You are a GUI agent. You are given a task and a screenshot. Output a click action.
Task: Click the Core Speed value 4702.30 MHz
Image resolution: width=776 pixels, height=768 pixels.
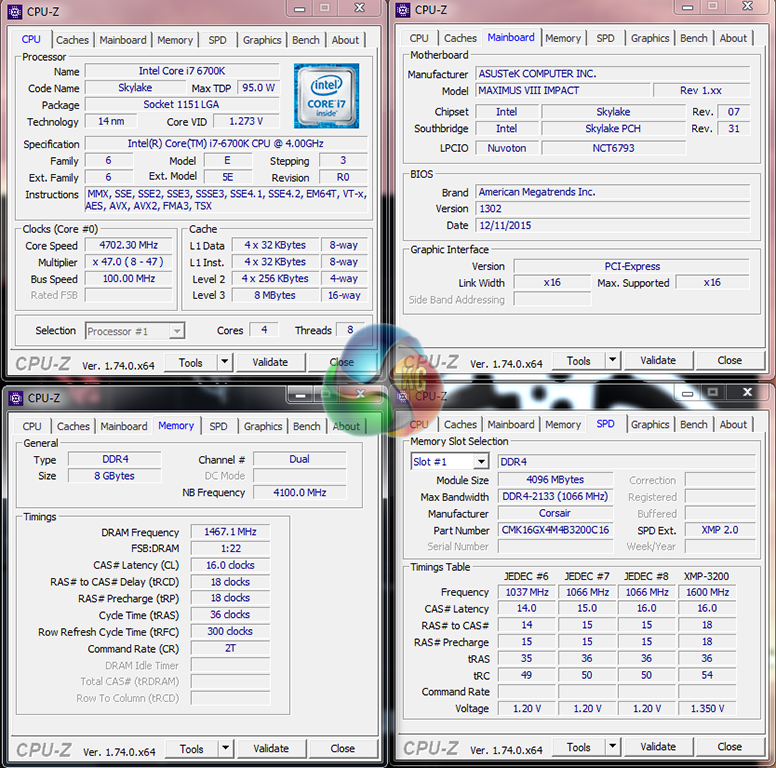coord(129,245)
